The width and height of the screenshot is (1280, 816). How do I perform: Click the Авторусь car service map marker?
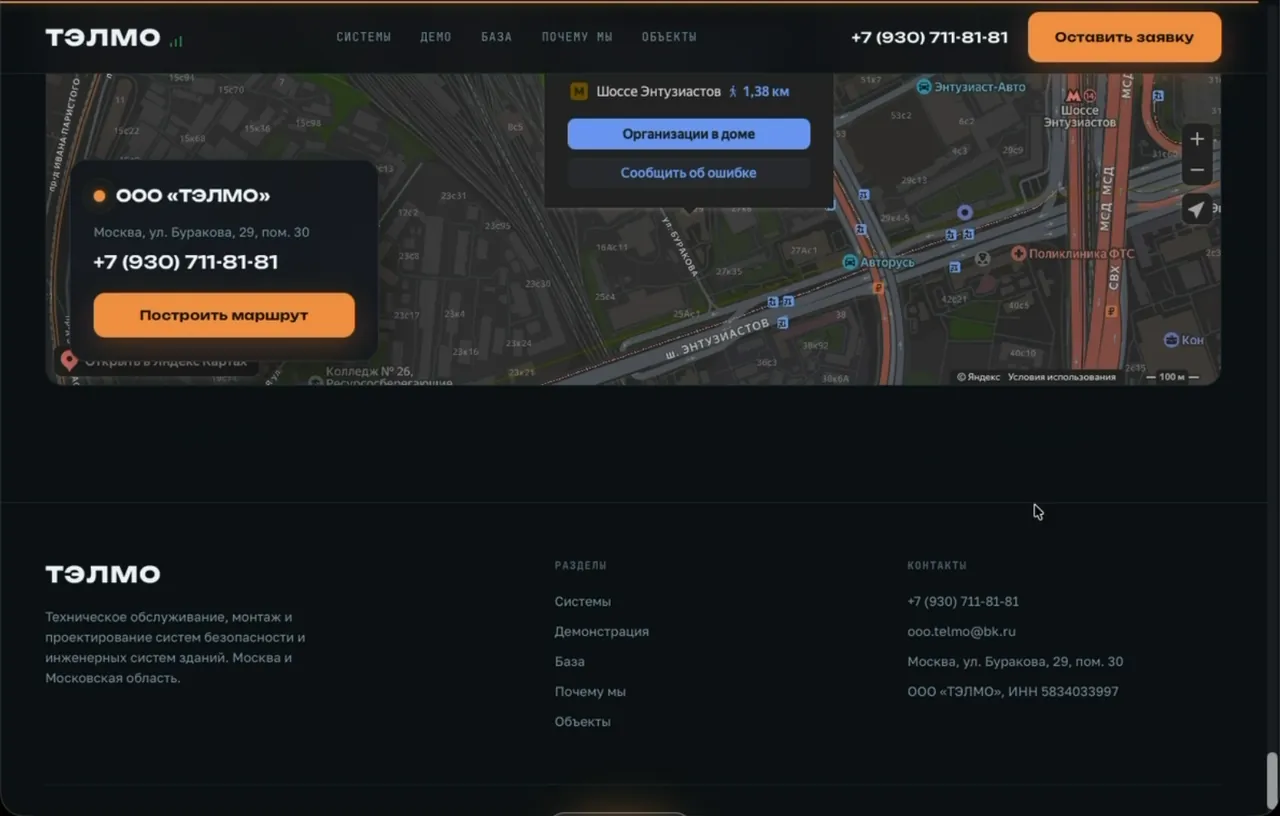(x=850, y=262)
